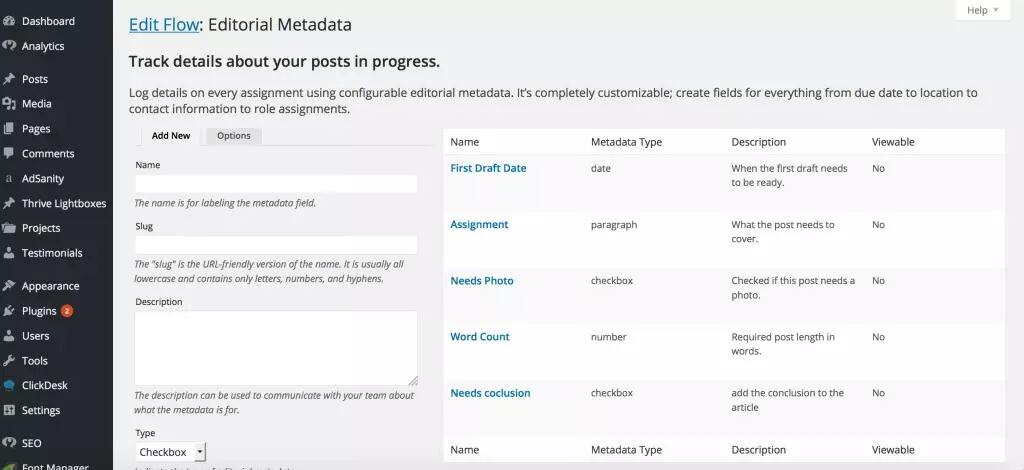This screenshot has width=1024, height=470.
Task: Click inside the Description text area
Action: (x=276, y=347)
